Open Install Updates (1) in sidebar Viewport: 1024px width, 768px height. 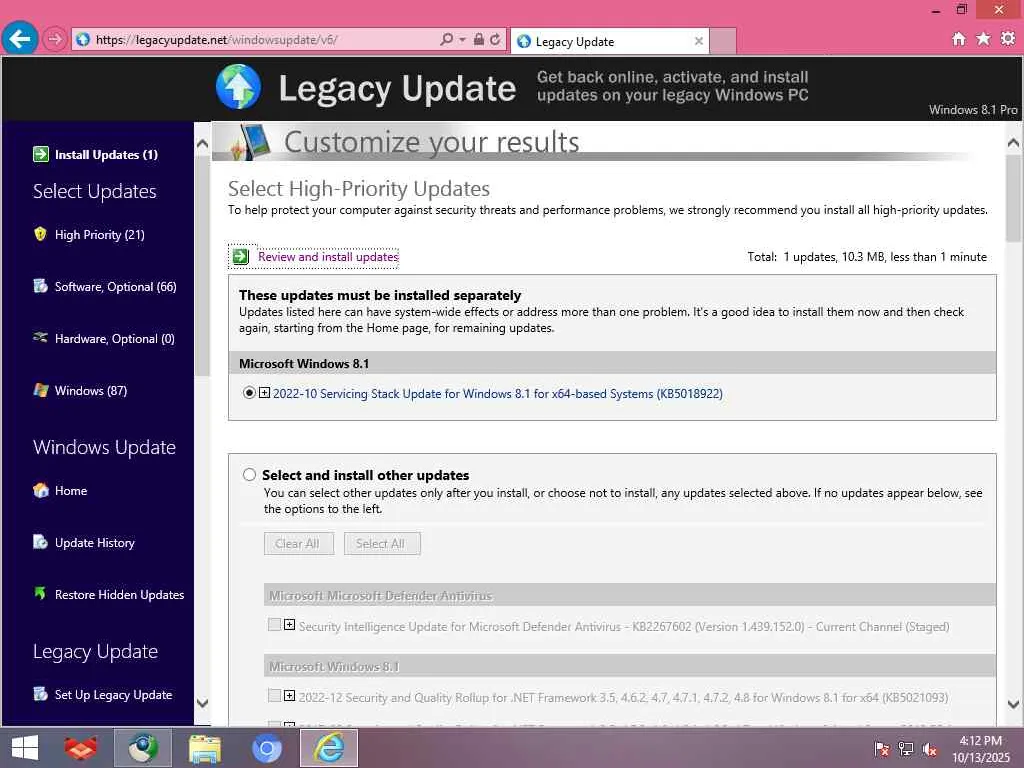[106, 155]
